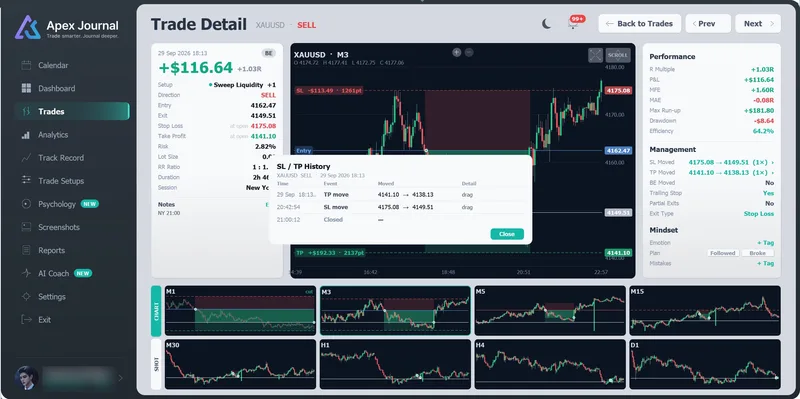Expand SL Moved history arrow
800x399 pixels.
(x=772, y=162)
